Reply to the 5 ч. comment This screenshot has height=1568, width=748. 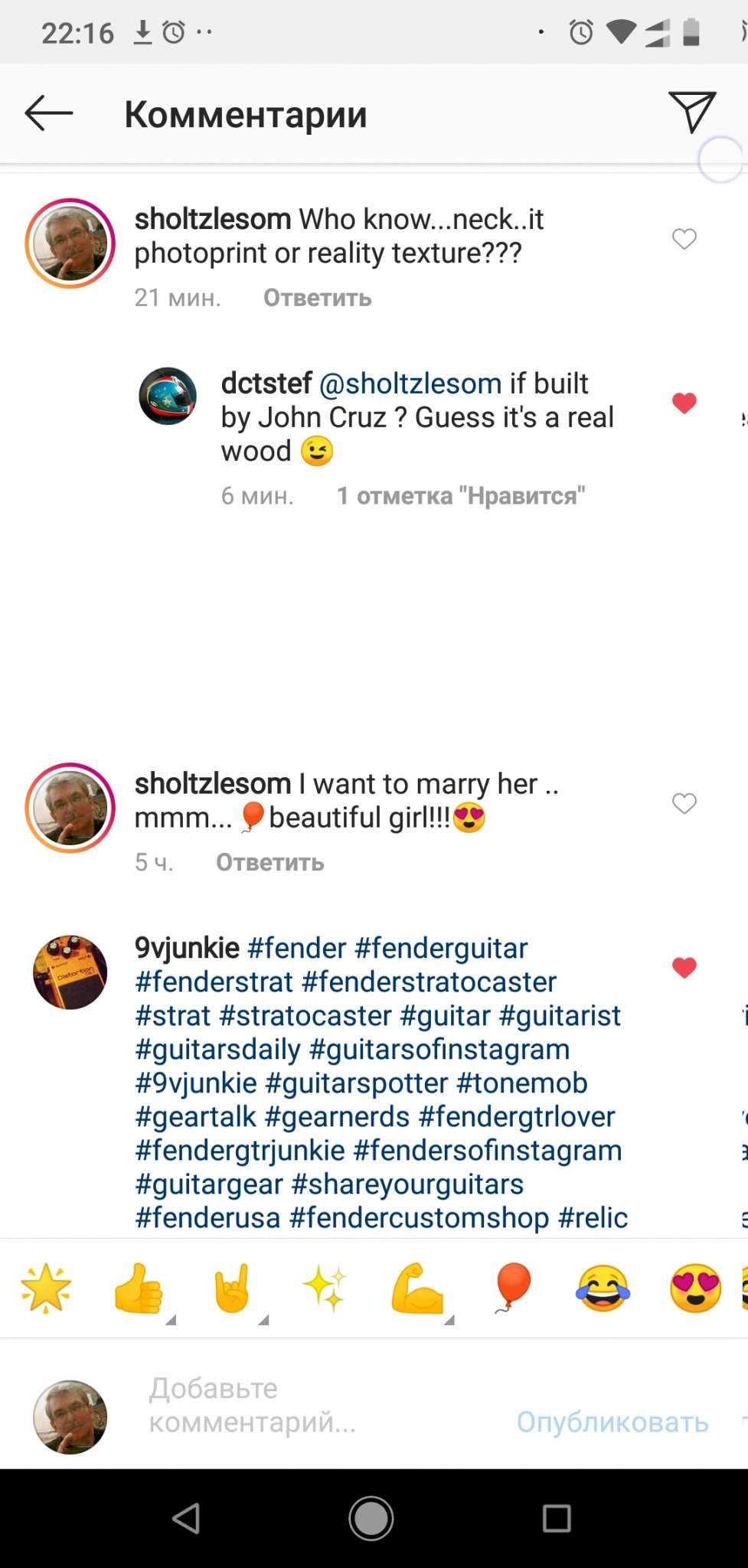click(269, 862)
